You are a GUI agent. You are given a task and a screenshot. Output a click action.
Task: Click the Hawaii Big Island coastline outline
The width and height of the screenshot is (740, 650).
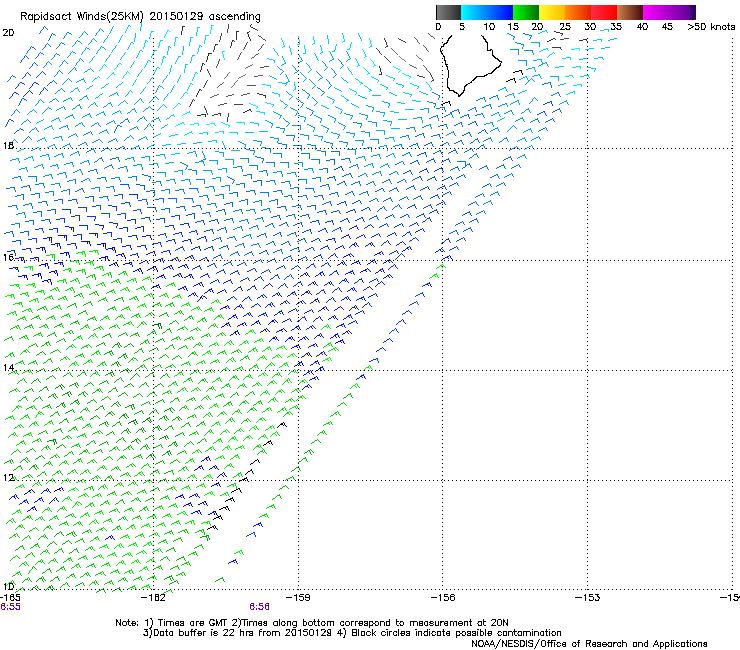tap(471, 65)
